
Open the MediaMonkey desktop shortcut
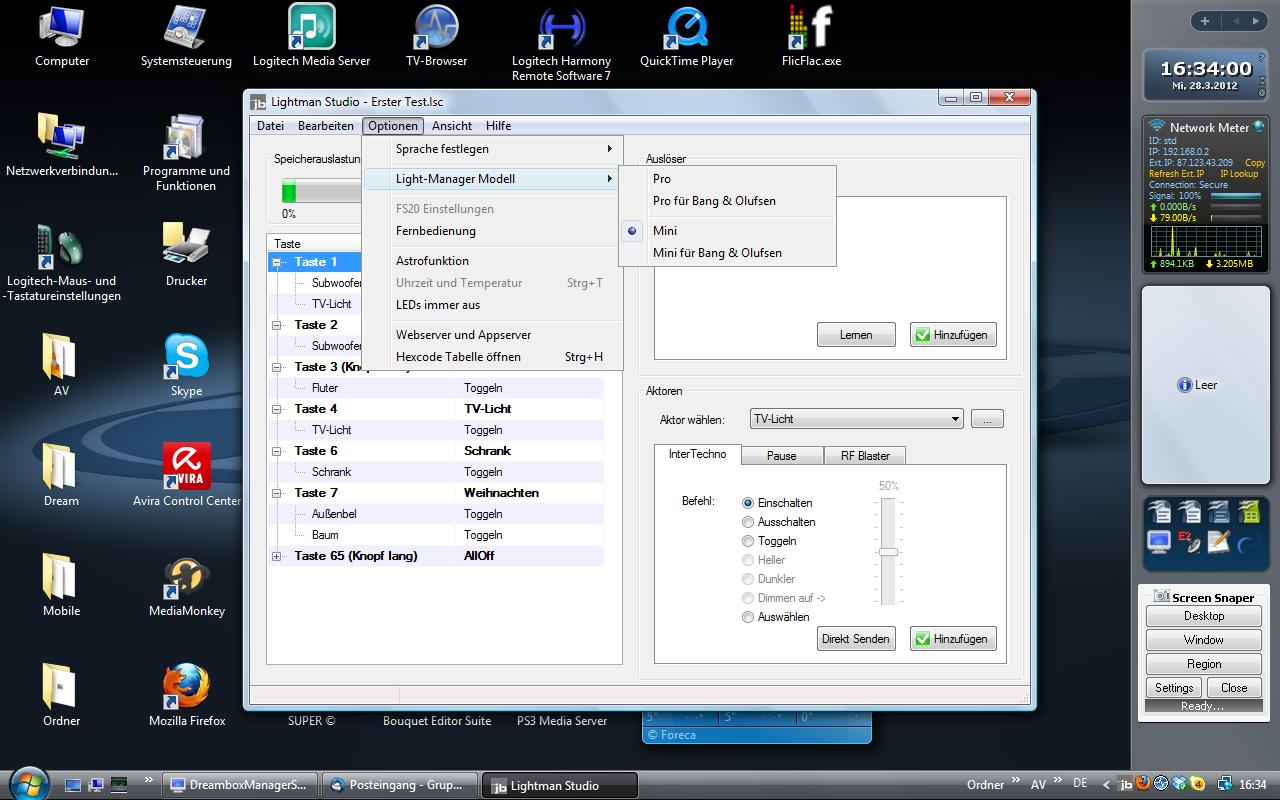[x=186, y=578]
